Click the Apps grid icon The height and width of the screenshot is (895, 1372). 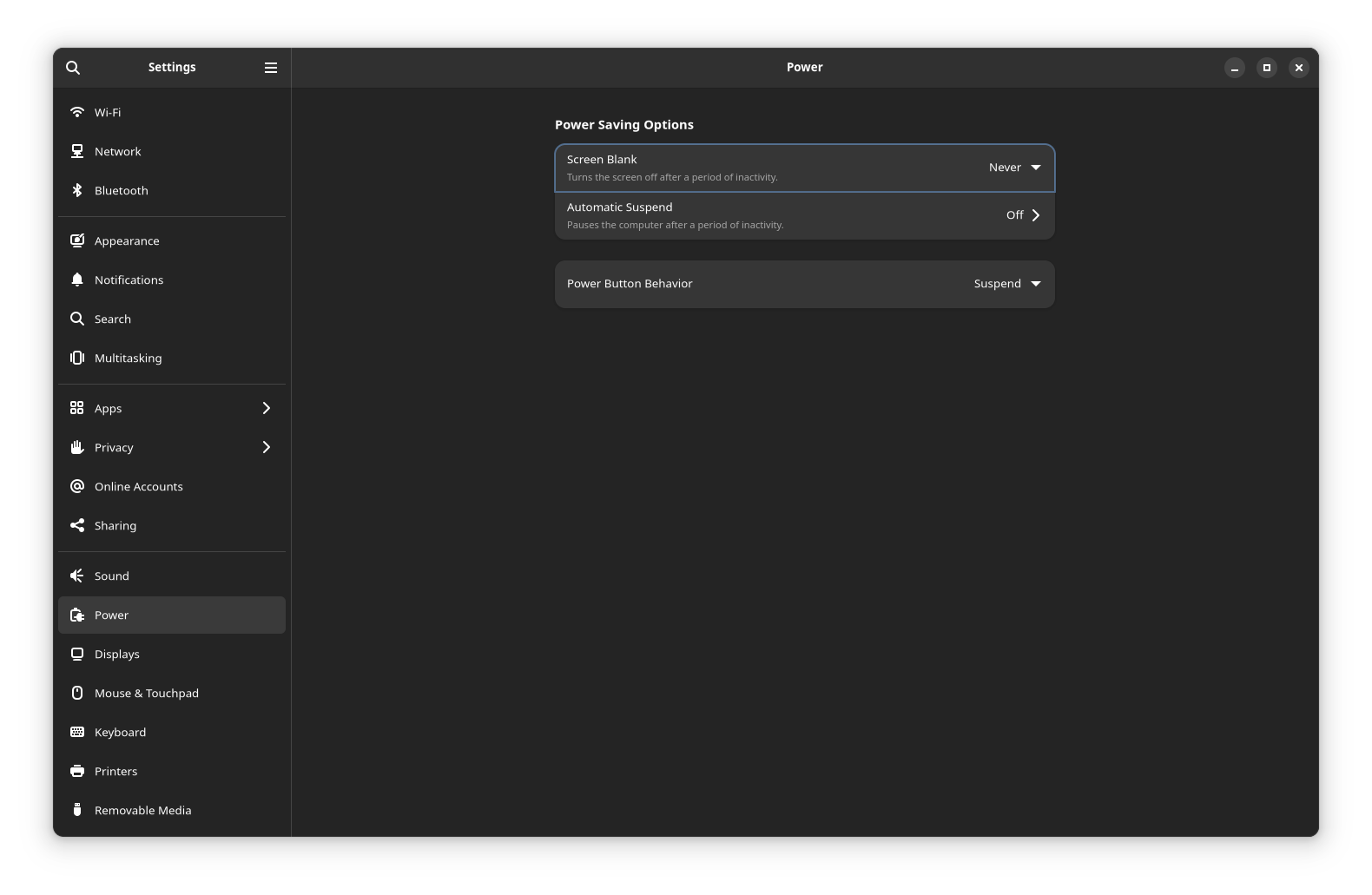[x=77, y=408]
